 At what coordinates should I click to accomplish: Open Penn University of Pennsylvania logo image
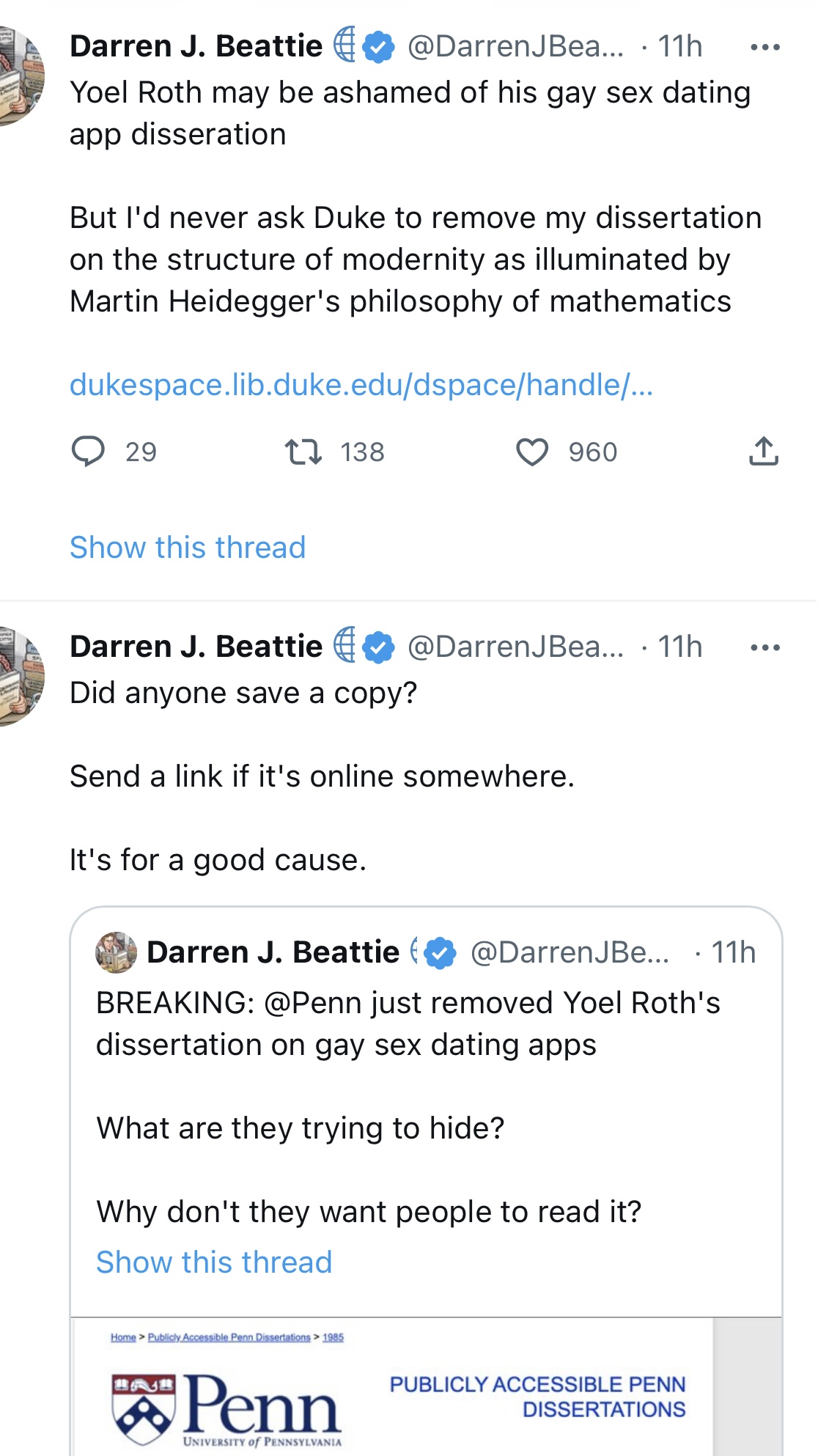tap(226, 1409)
